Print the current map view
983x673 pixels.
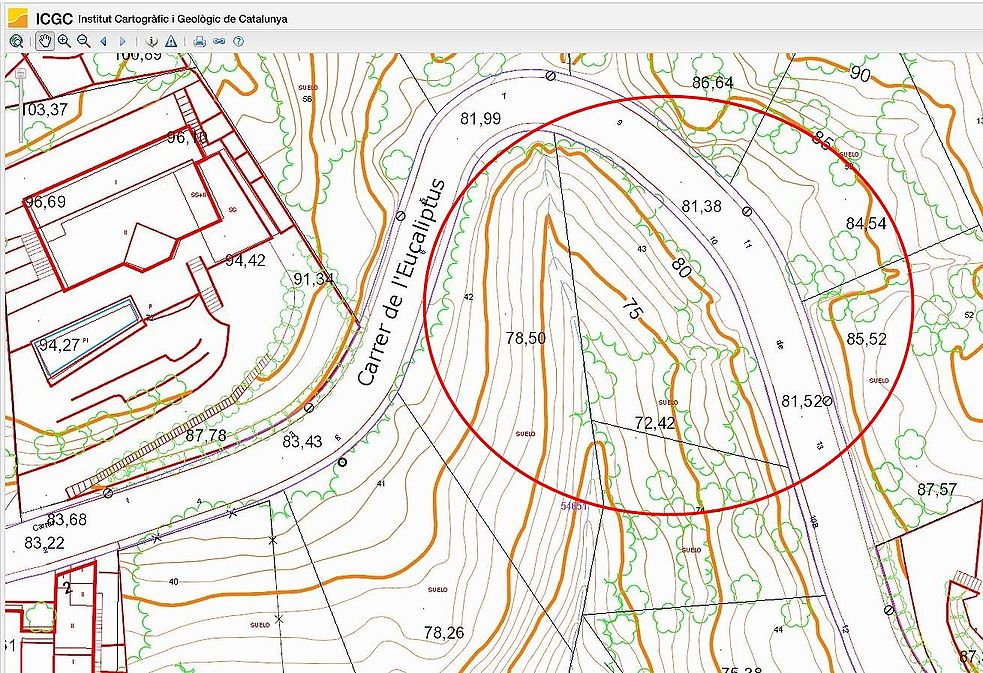click(199, 41)
